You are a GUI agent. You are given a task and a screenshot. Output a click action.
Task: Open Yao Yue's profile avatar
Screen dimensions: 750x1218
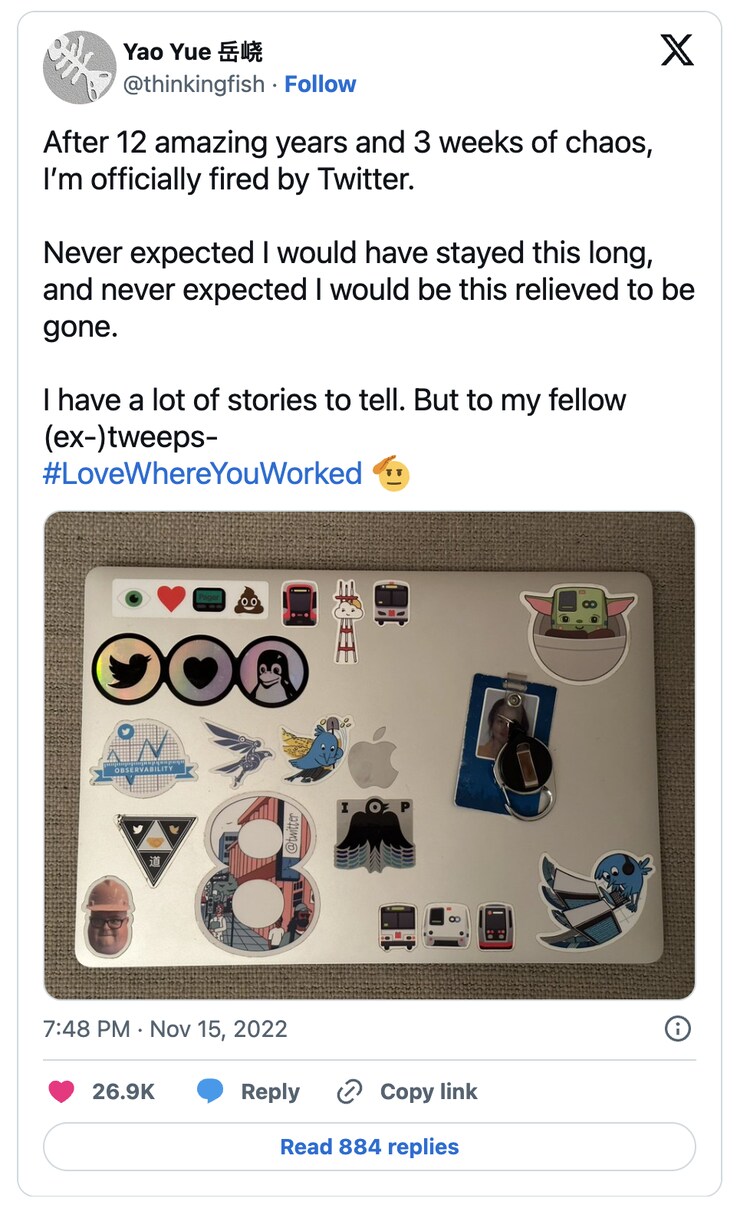pyautogui.click(x=79, y=67)
